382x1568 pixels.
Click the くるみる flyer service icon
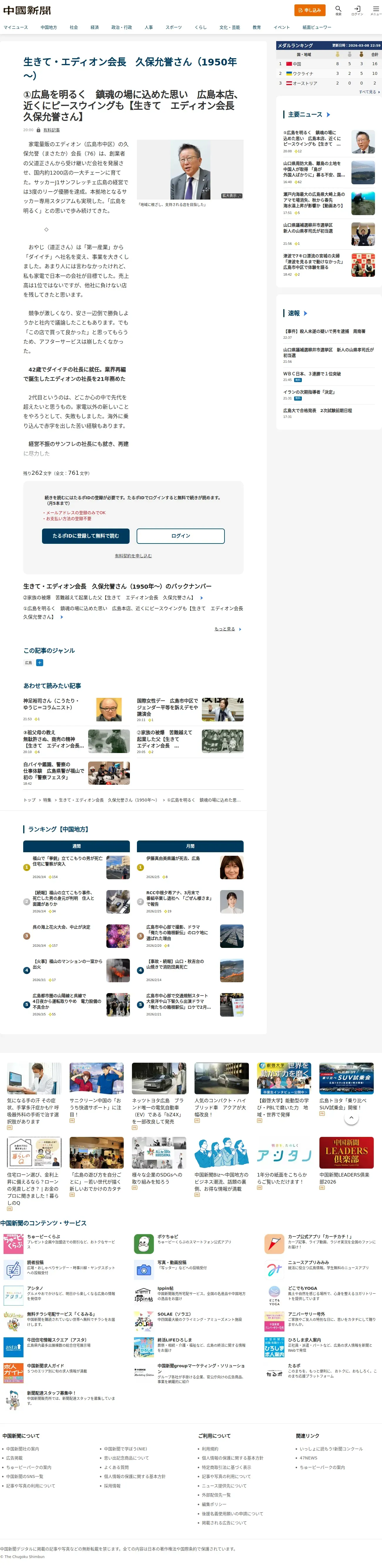click(14, 1321)
